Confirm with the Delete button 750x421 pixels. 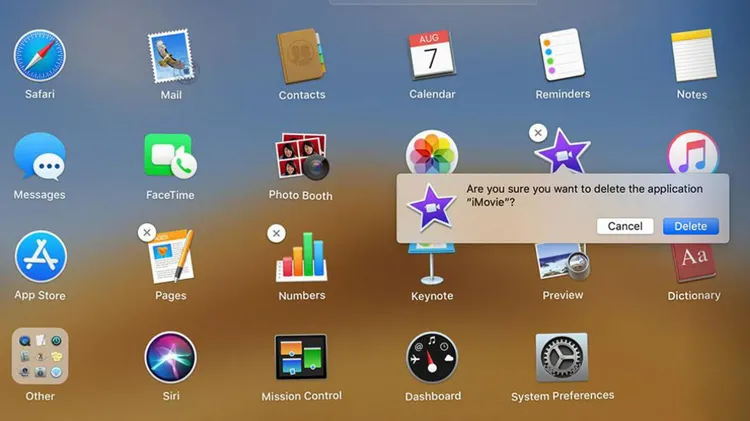(x=691, y=226)
